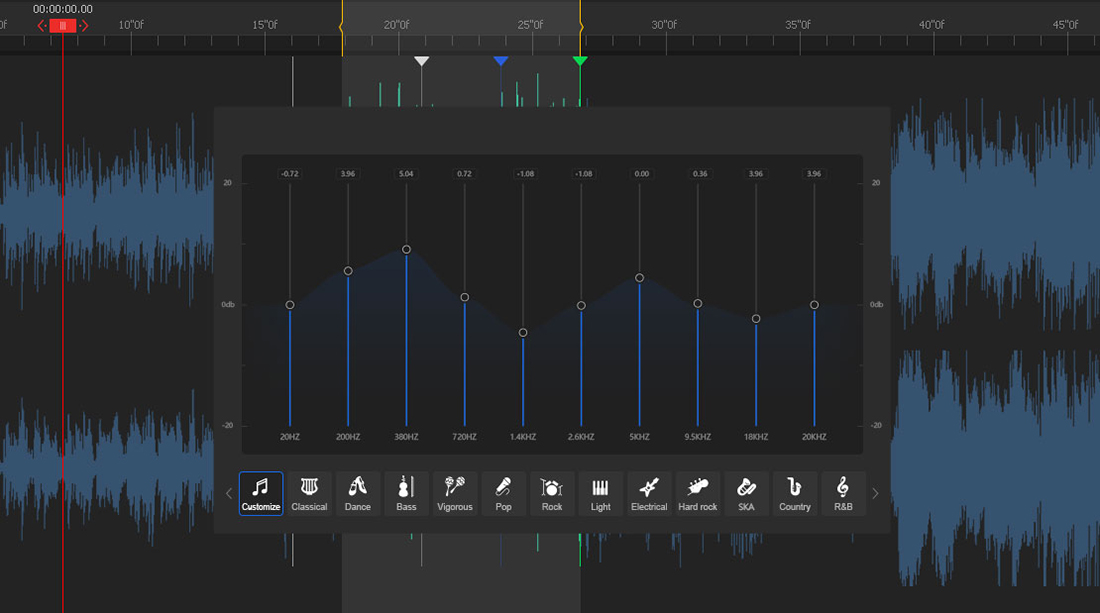Viewport: 1100px width, 613px height.
Task: Expand presets with the right chevron arrow
Action: click(x=875, y=493)
